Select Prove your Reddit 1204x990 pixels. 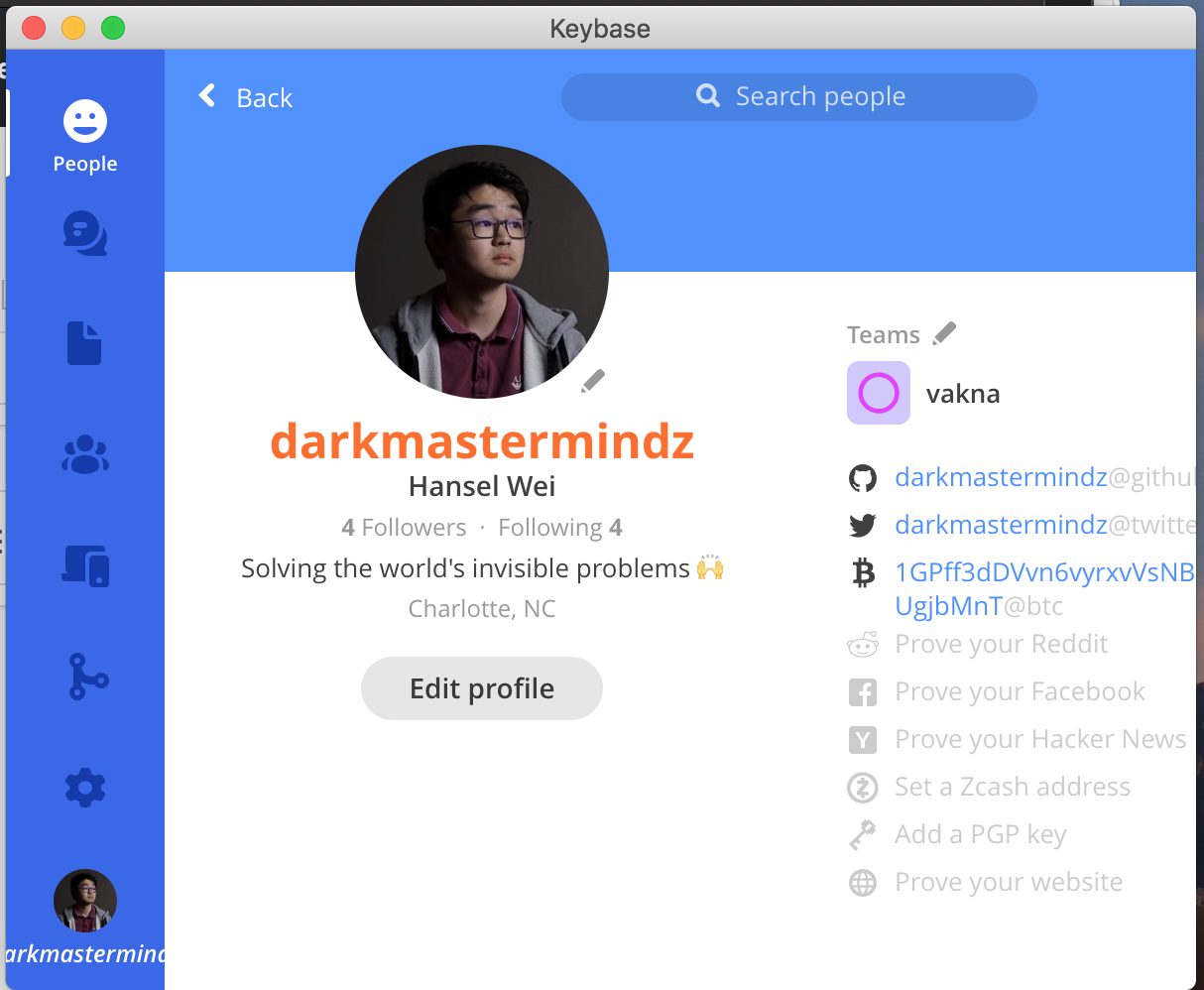pos(1002,644)
